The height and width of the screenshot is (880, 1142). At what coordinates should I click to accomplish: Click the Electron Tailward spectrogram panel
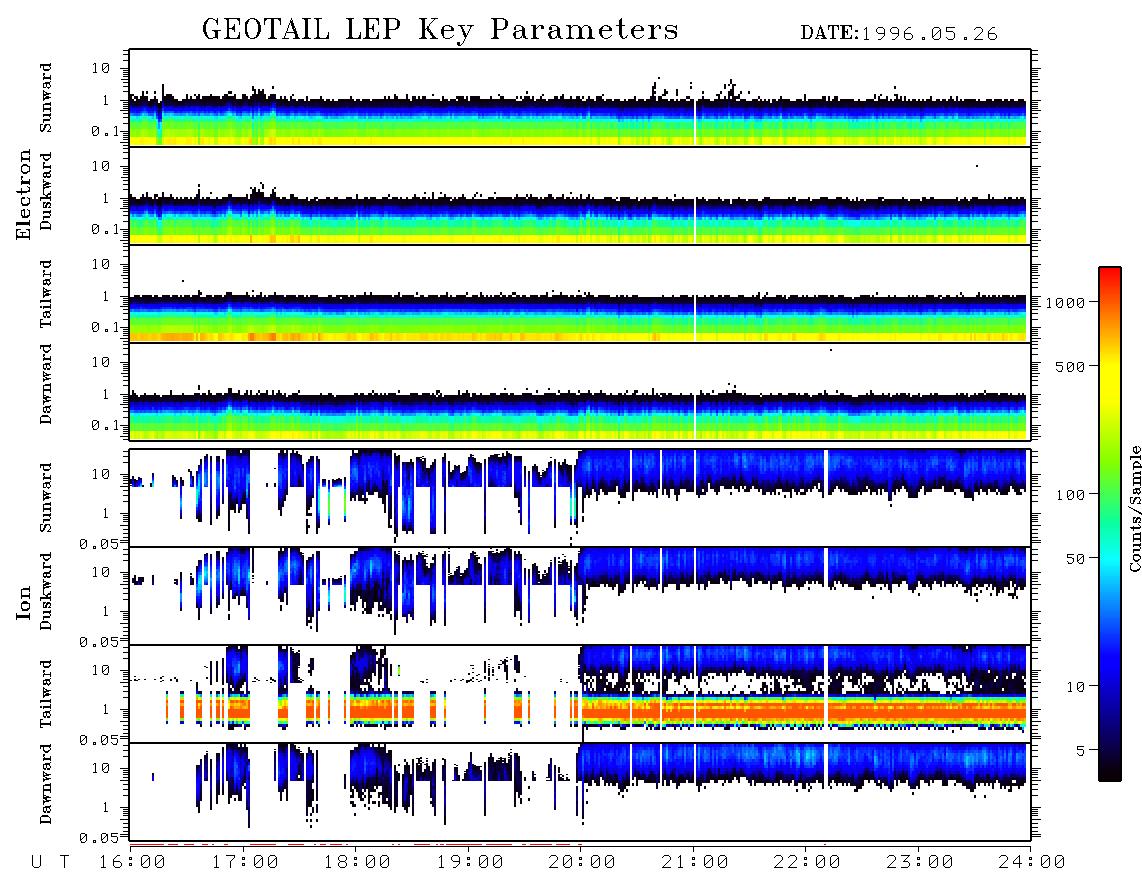click(580, 294)
